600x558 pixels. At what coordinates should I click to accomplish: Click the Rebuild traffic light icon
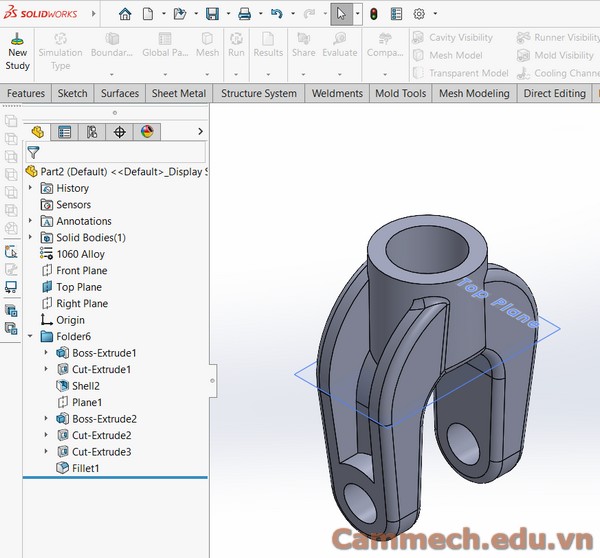[x=374, y=14]
